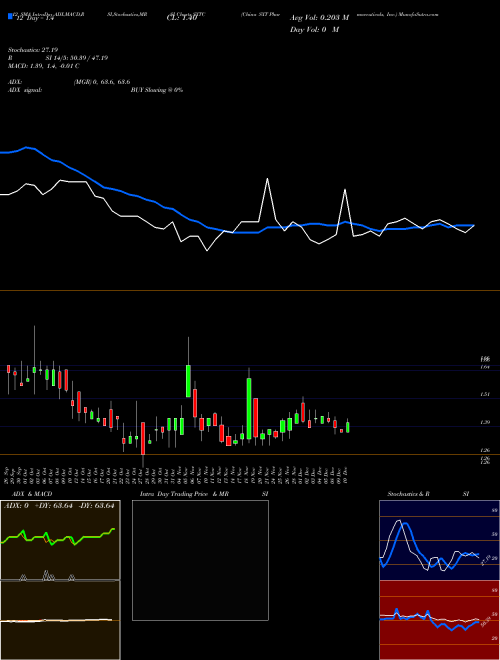Click the 'ADX signal:' label

click(25, 90)
